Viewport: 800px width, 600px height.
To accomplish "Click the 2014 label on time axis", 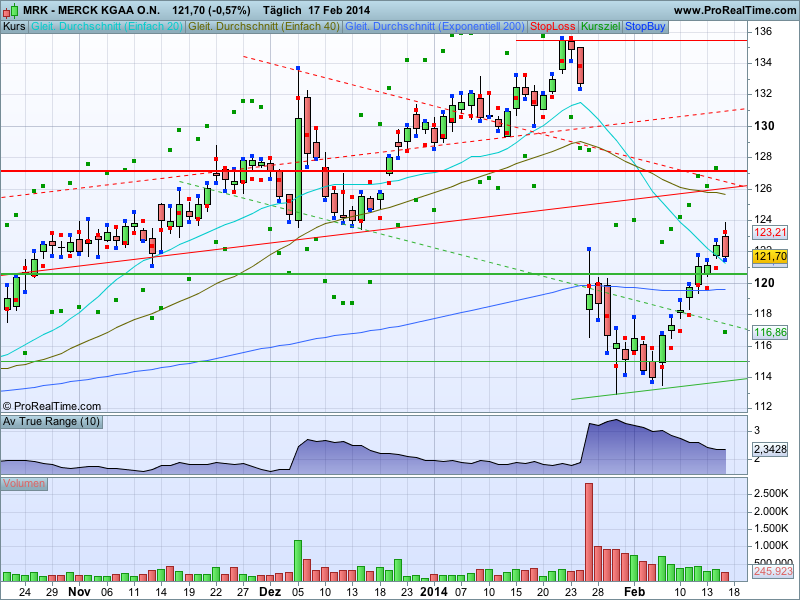I will coord(434,592).
